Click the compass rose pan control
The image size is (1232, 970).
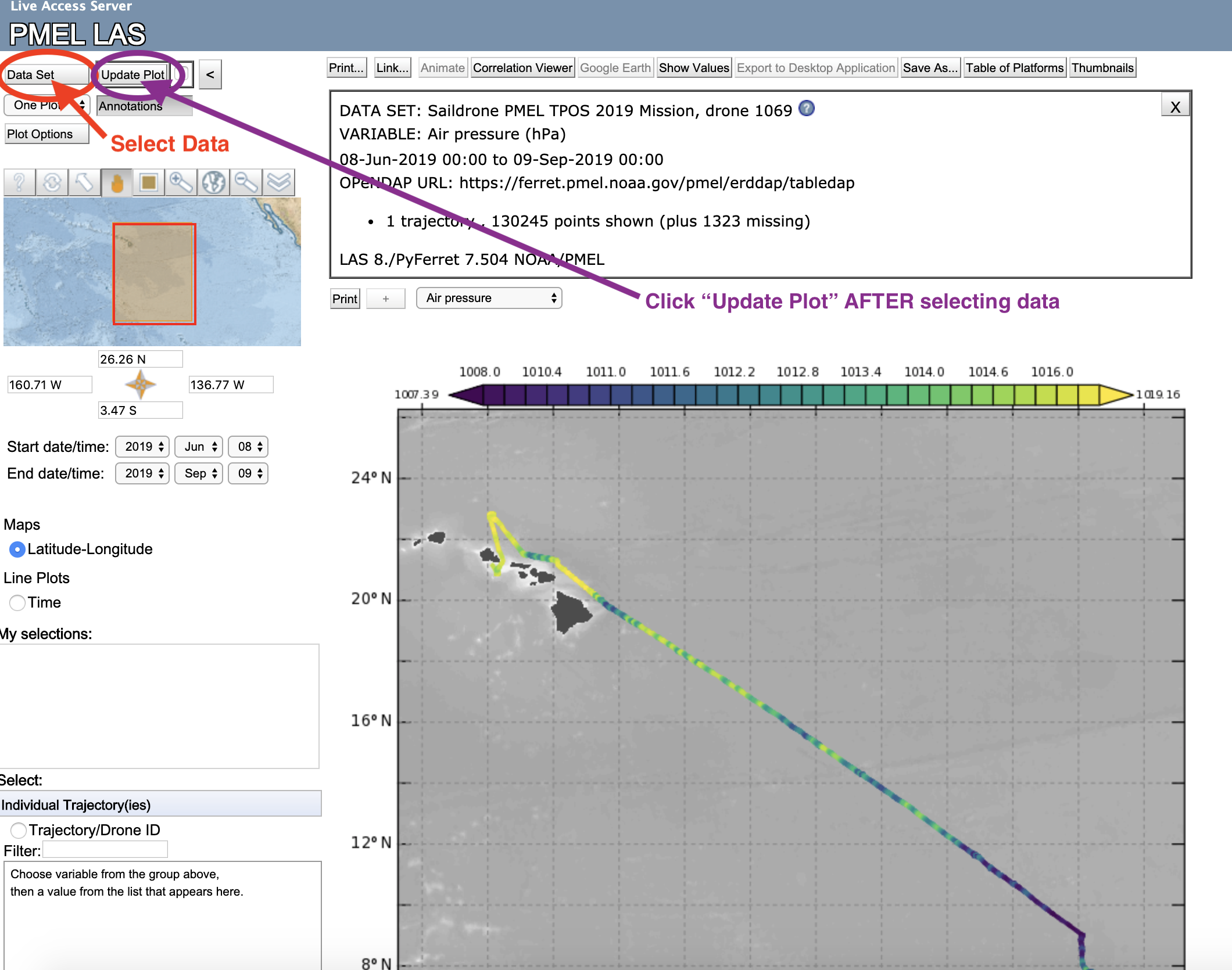coord(140,385)
